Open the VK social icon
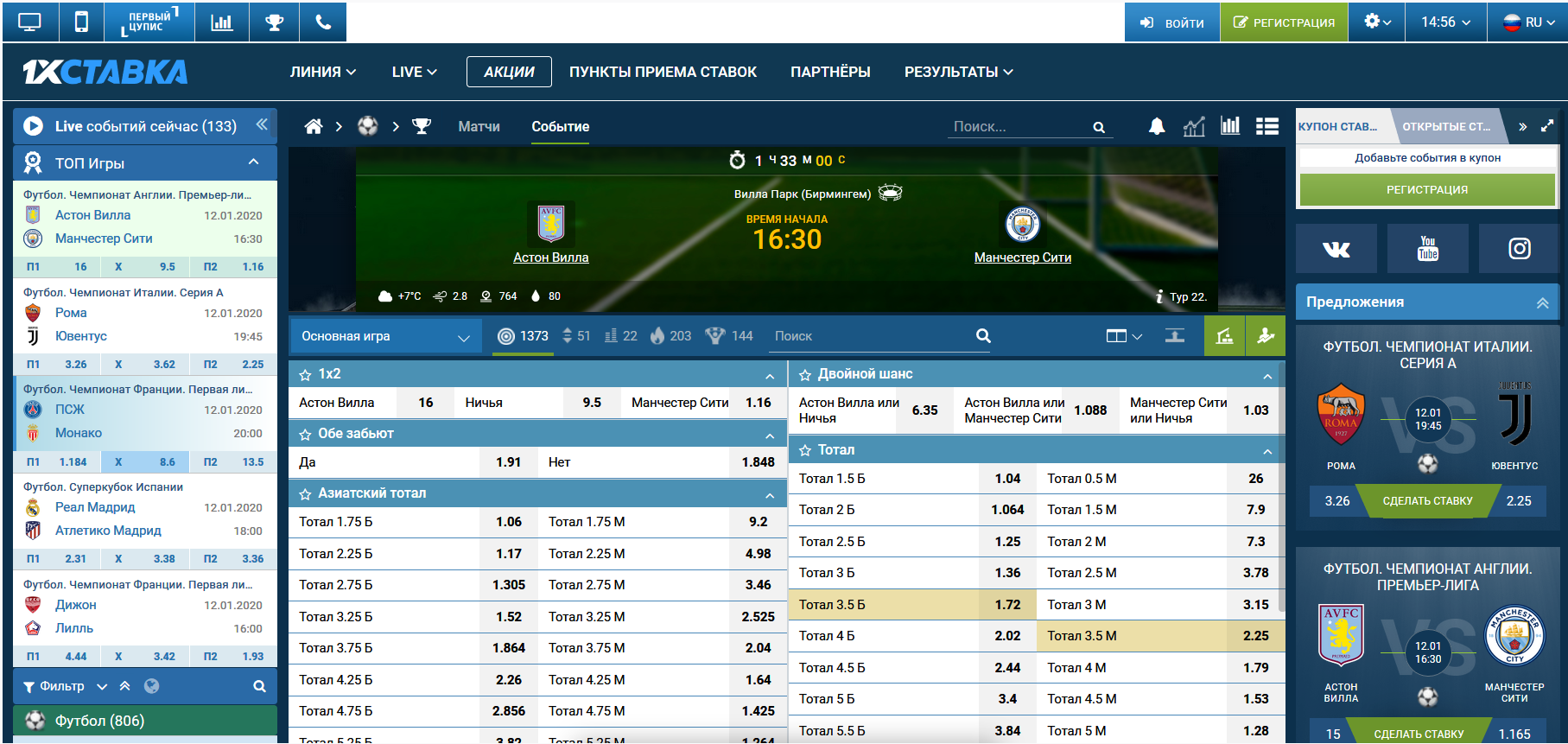Viewport: 1568px width, 744px height. (1336, 249)
